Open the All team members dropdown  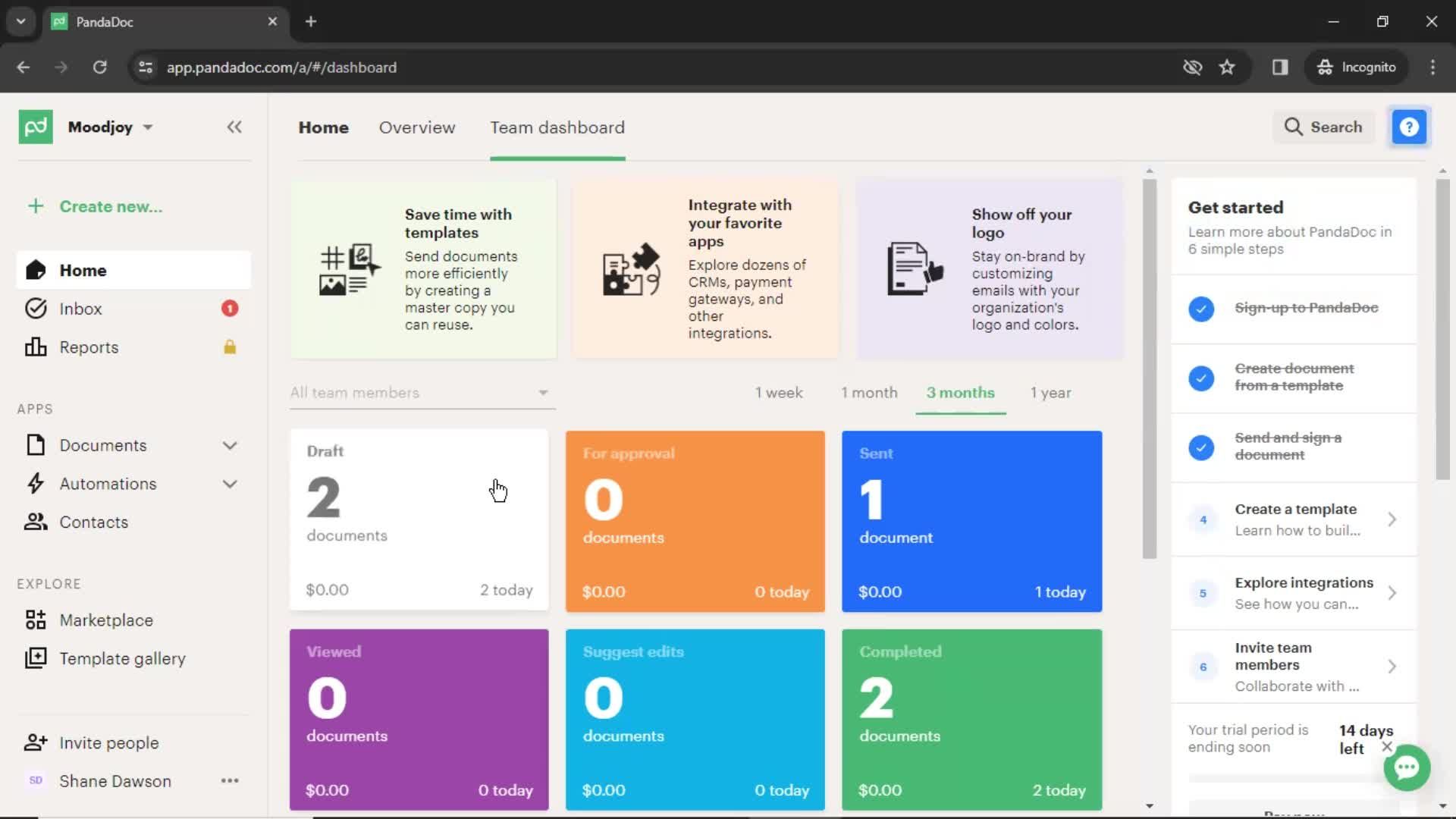pyautogui.click(x=418, y=392)
